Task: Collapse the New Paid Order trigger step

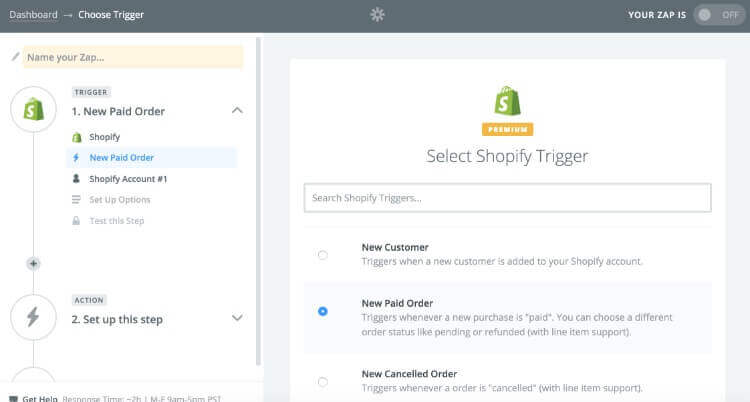Action: pos(237,111)
